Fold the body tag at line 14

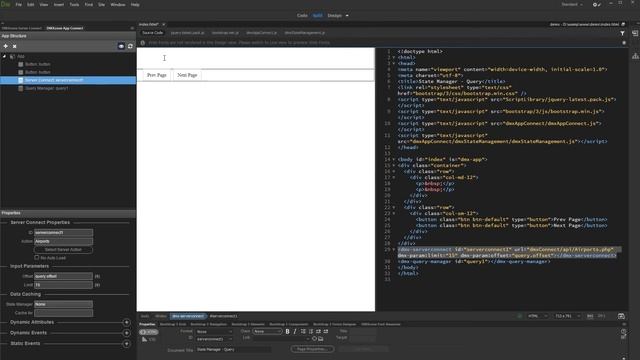393,160
